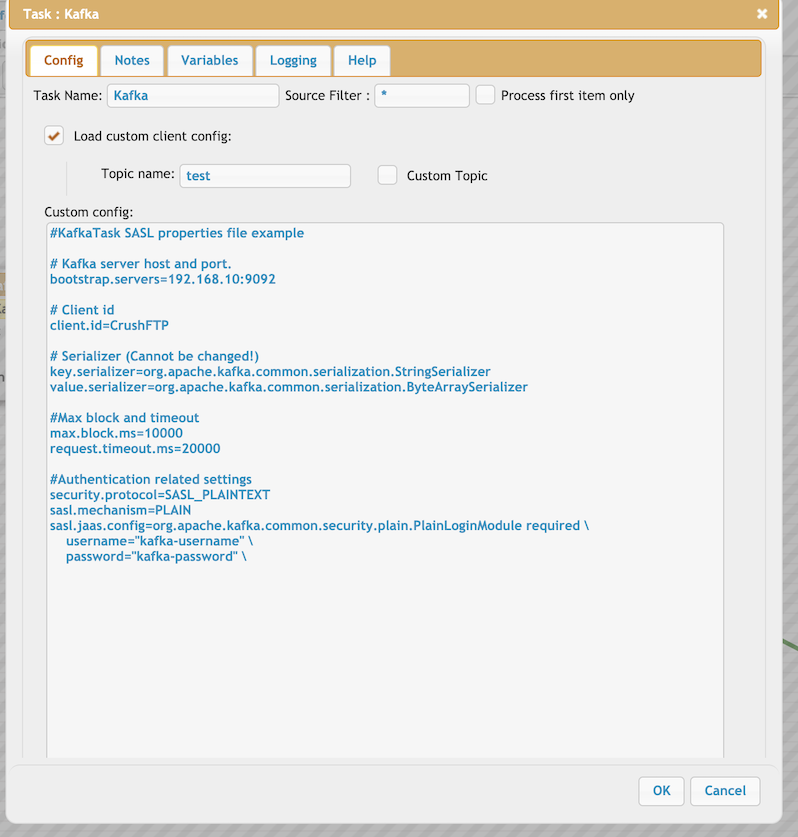This screenshot has width=798, height=837.
Task: Click the Topic name field
Action: point(265,176)
